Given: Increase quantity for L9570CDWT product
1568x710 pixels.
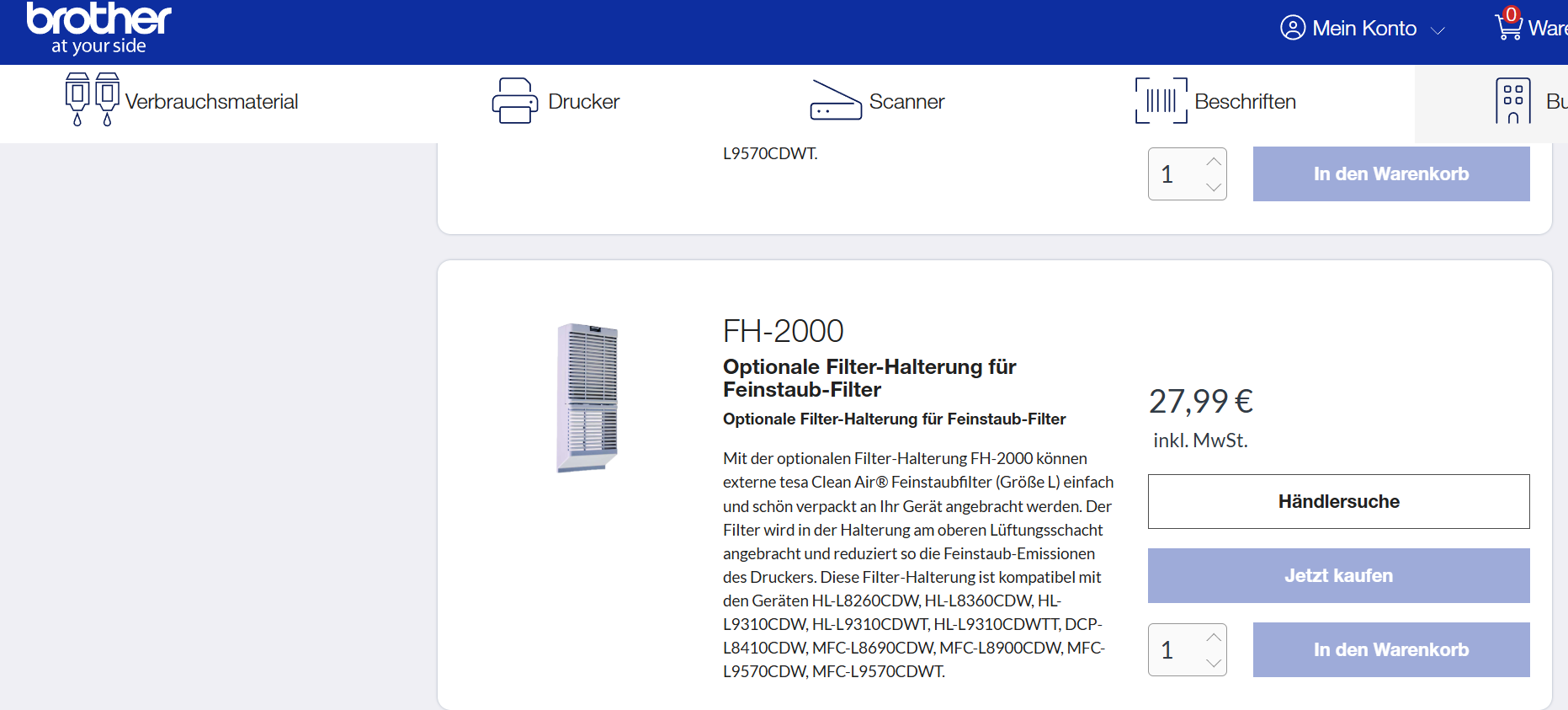Looking at the screenshot, I should click(1214, 161).
